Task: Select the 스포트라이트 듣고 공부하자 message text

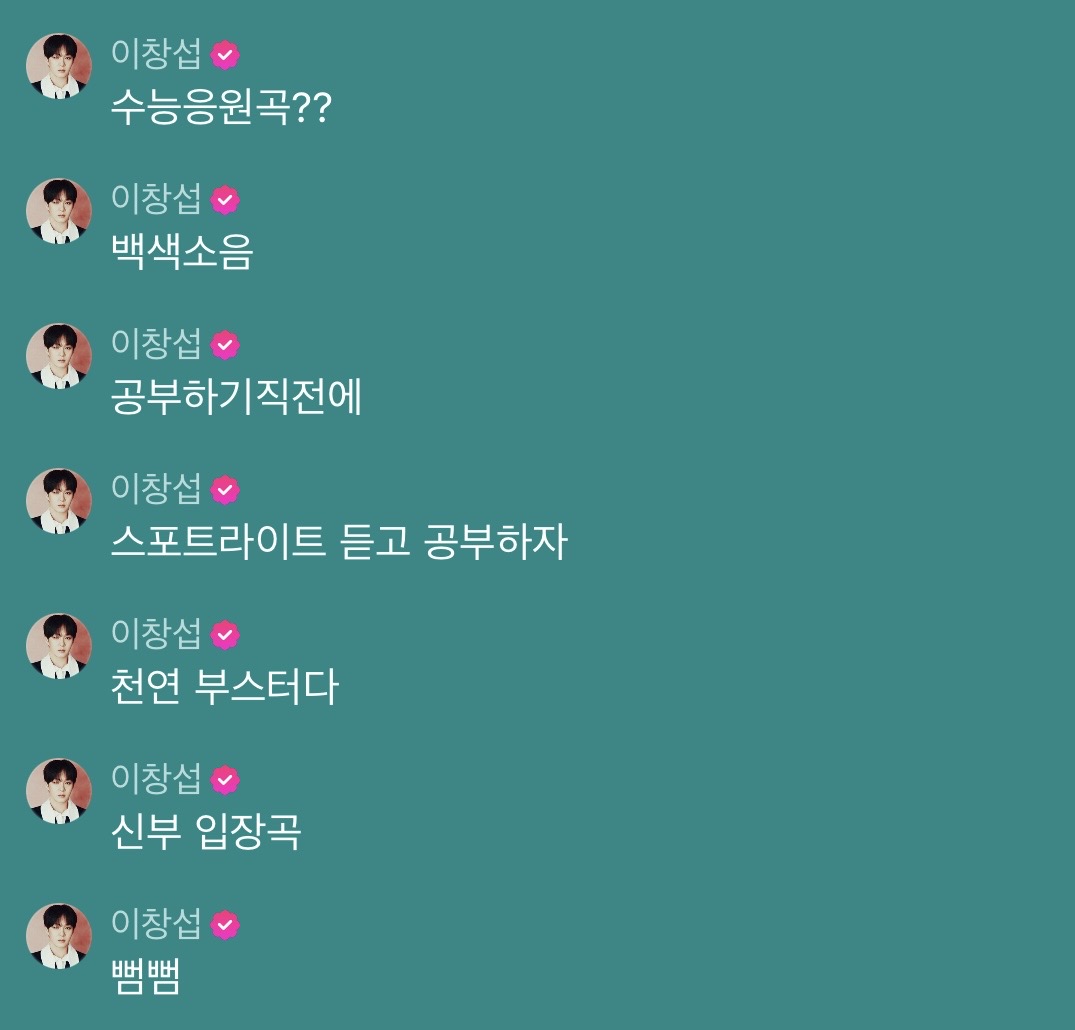Action: coord(339,542)
